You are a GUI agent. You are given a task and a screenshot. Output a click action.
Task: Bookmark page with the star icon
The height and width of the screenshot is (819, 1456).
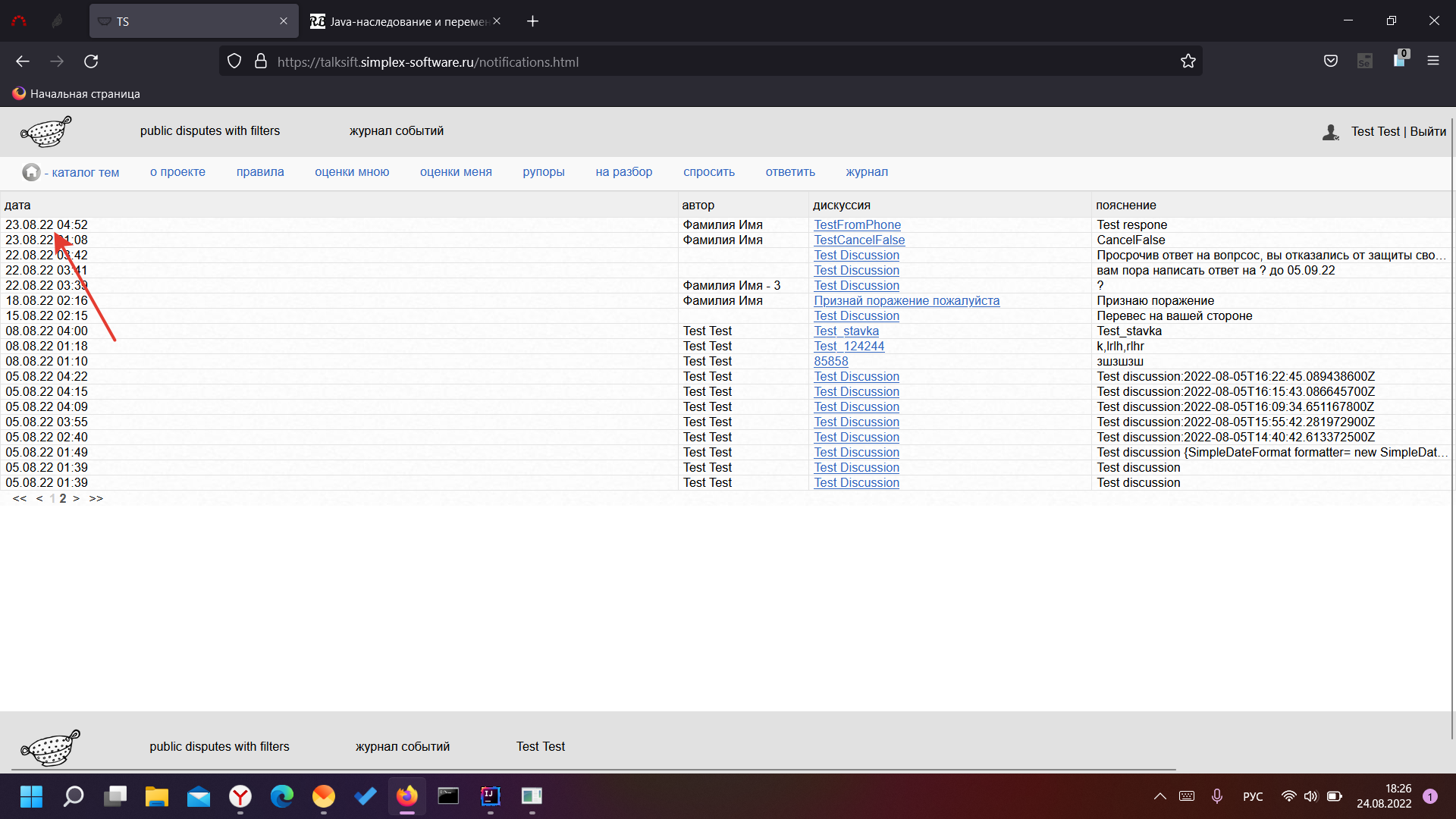point(1188,61)
